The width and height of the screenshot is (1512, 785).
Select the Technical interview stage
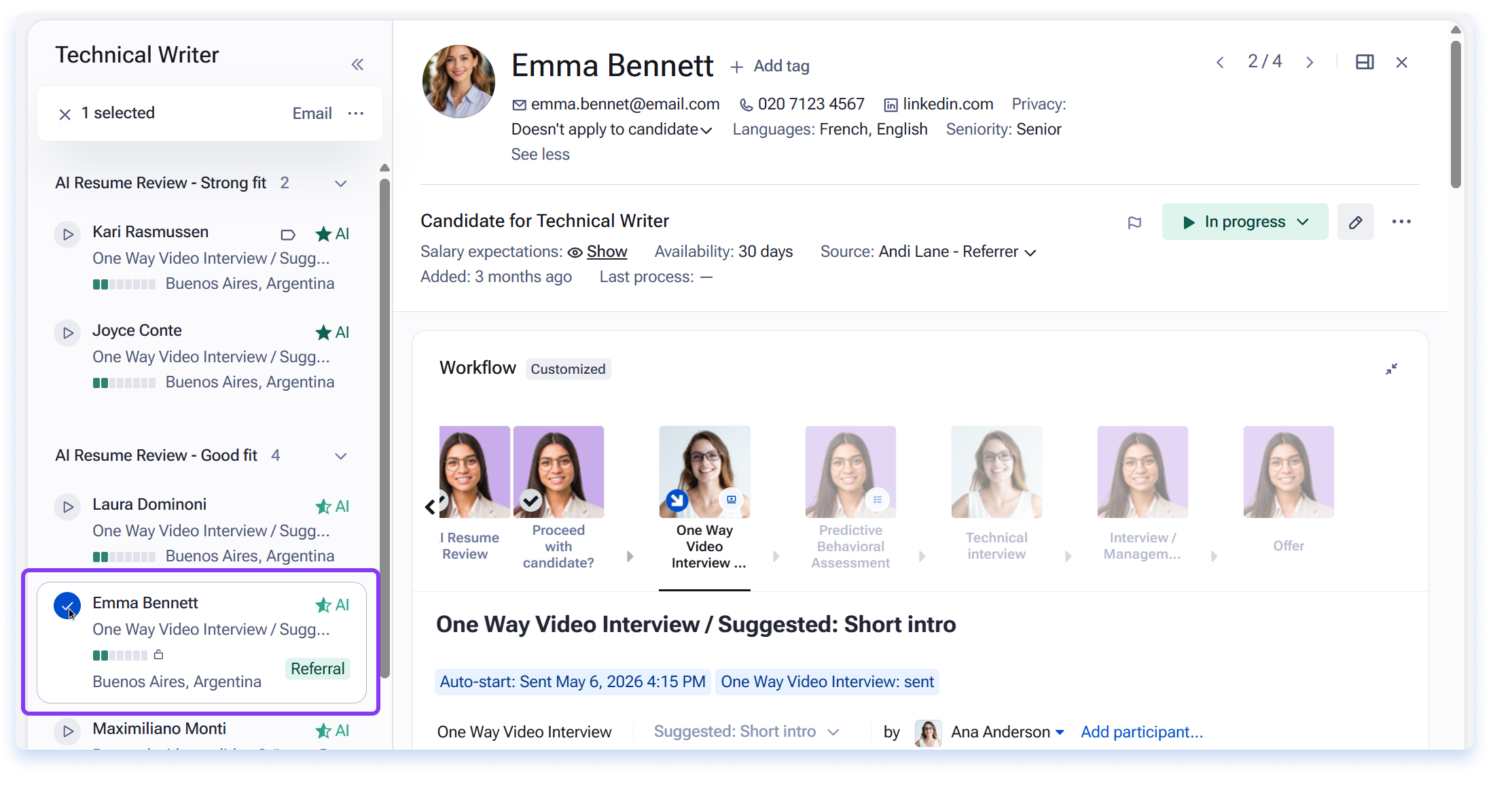[x=996, y=493]
